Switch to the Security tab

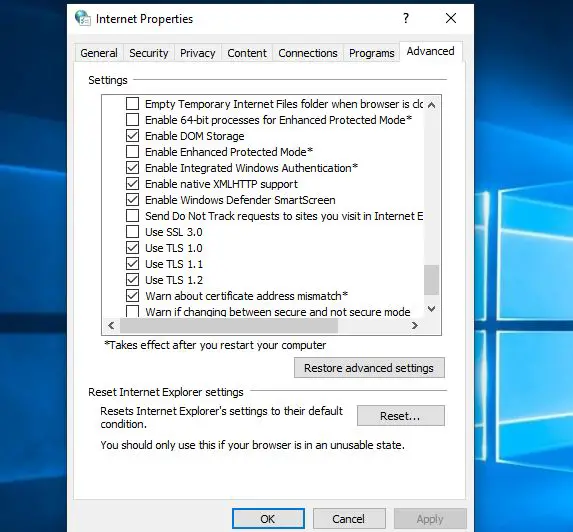click(x=149, y=53)
